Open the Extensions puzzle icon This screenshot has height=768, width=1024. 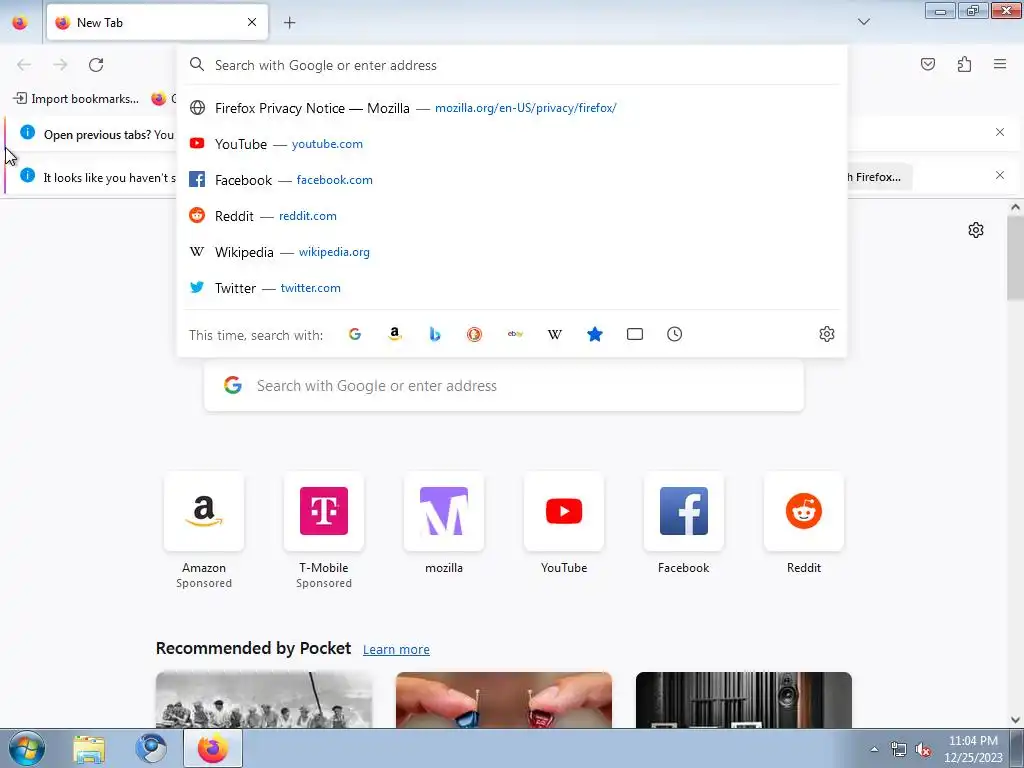(x=964, y=64)
